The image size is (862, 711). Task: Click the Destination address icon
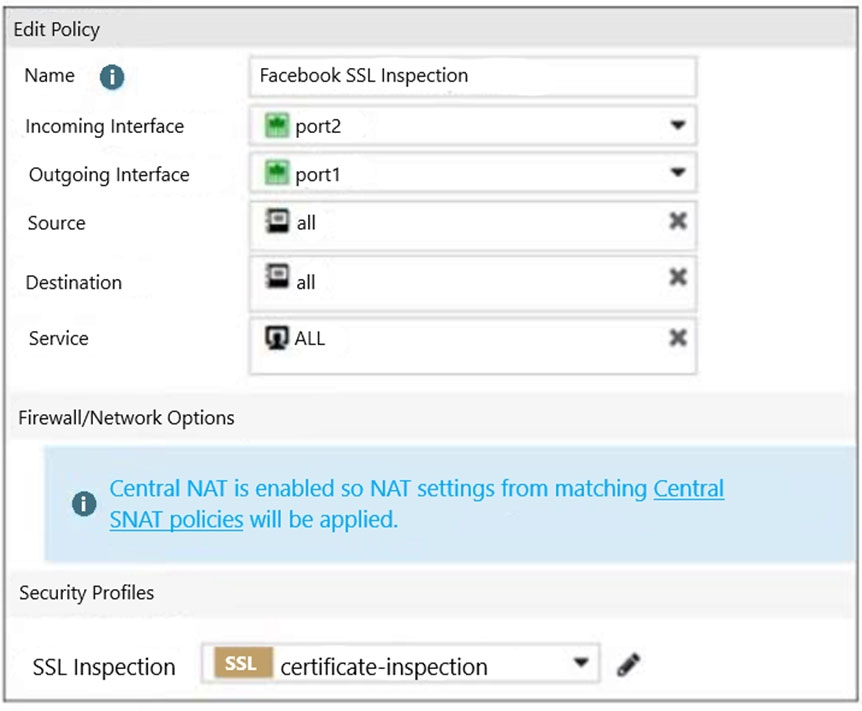278,276
